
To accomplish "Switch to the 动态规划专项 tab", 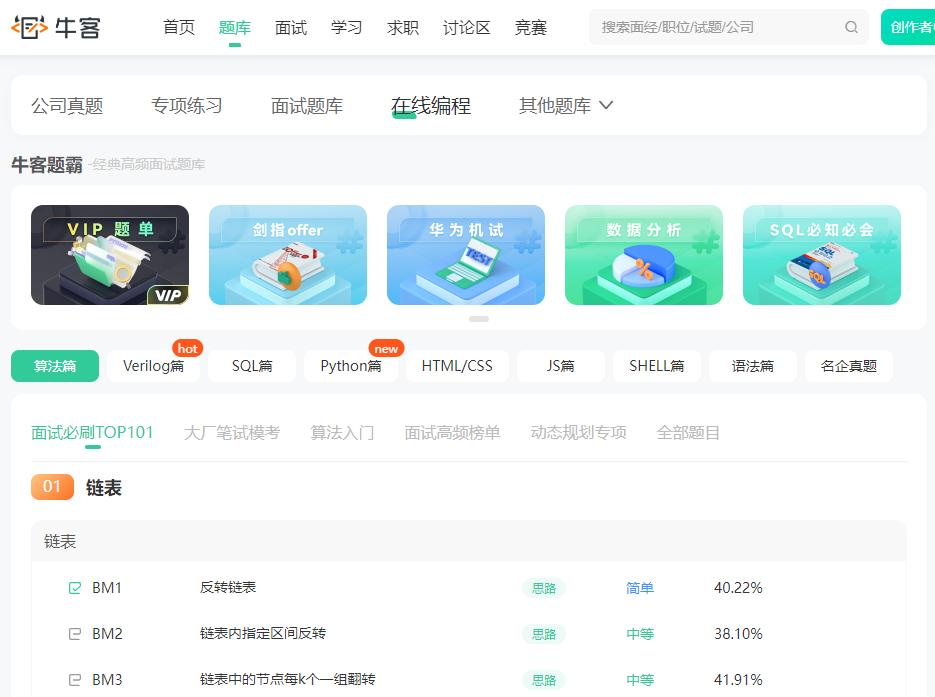I will tap(578, 432).
